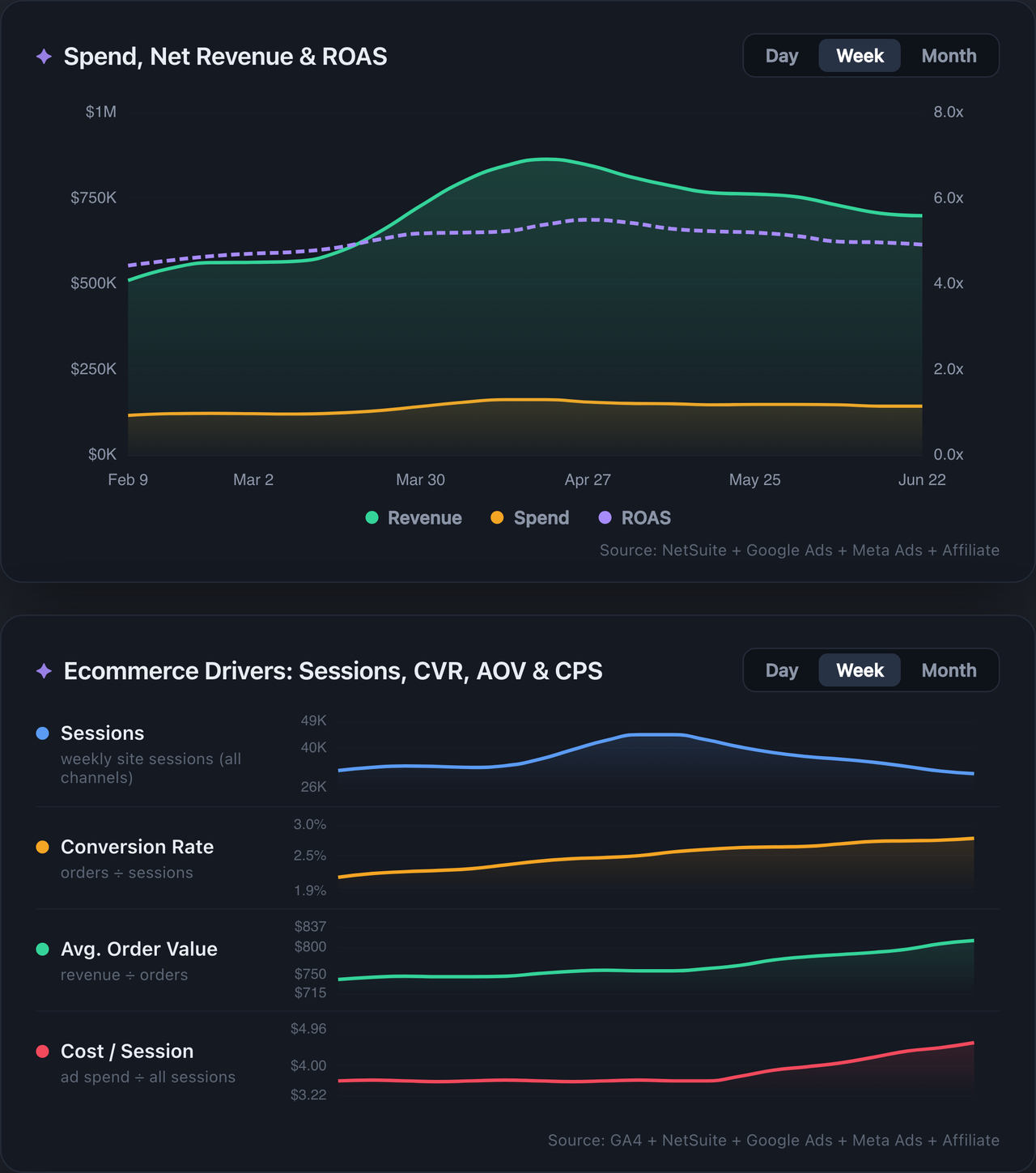Image resolution: width=1036 pixels, height=1173 pixels.
Task: Click the 4.0x ROAS axis label
Action: (x=949, y=283)
